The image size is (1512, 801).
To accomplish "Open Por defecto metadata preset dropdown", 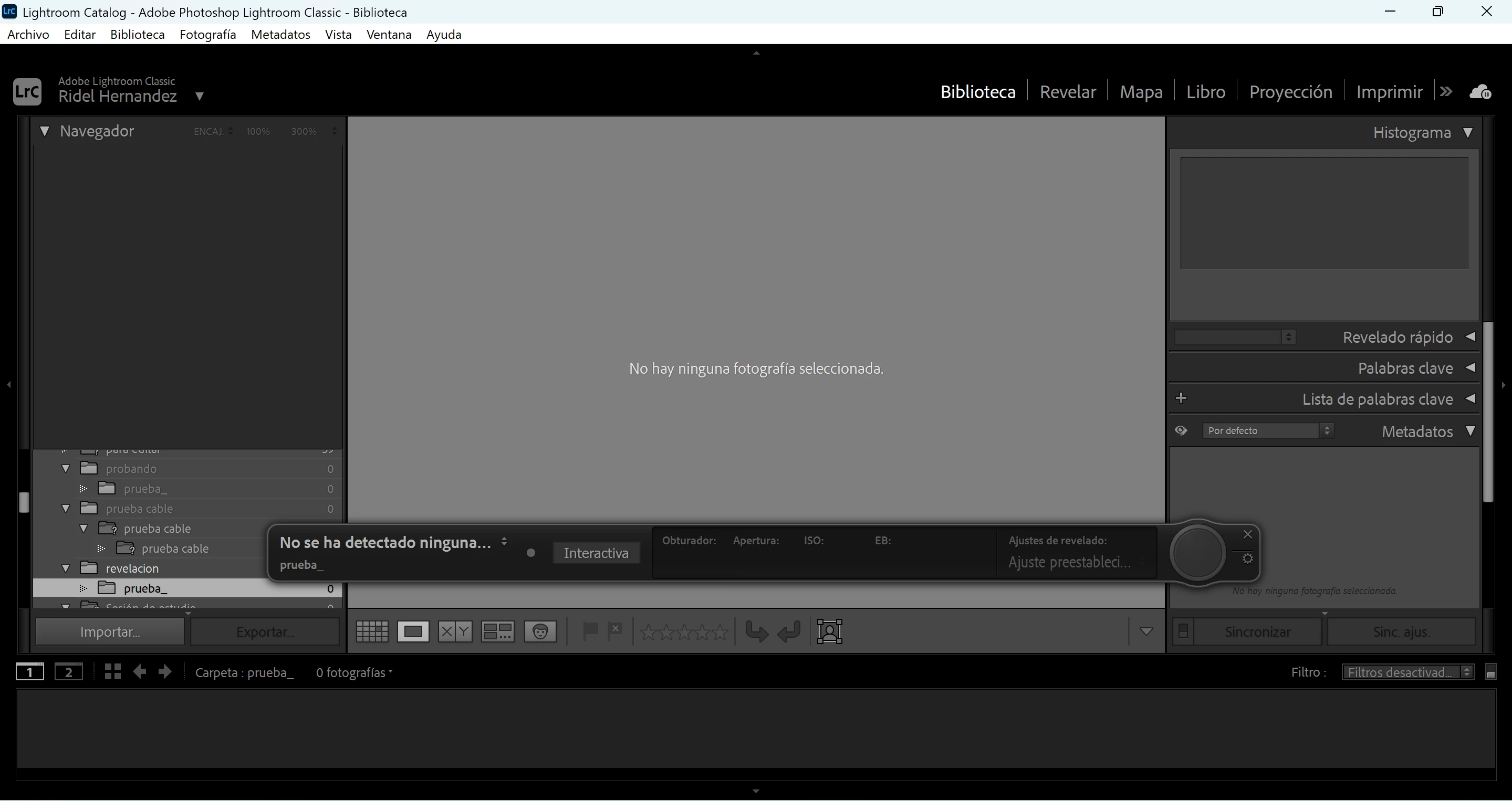I will coord(1267,431).
